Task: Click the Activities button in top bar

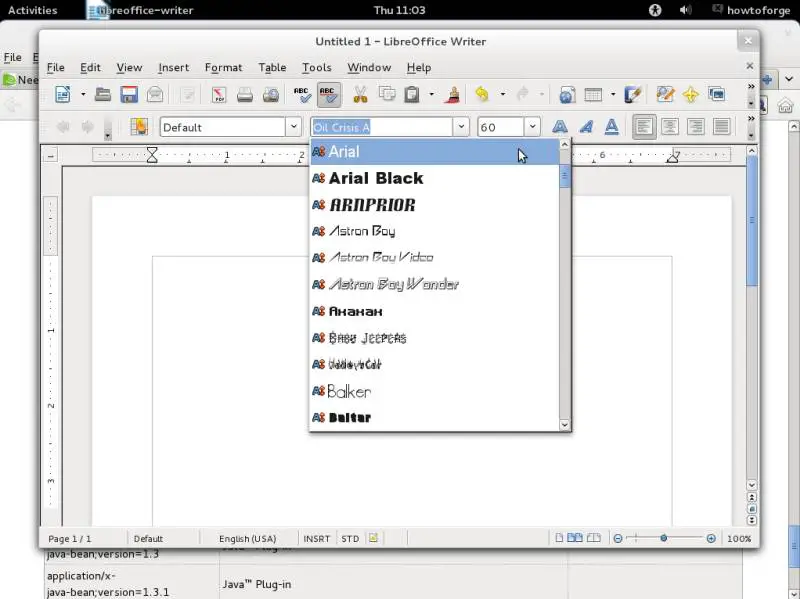Action: point(33,10)
